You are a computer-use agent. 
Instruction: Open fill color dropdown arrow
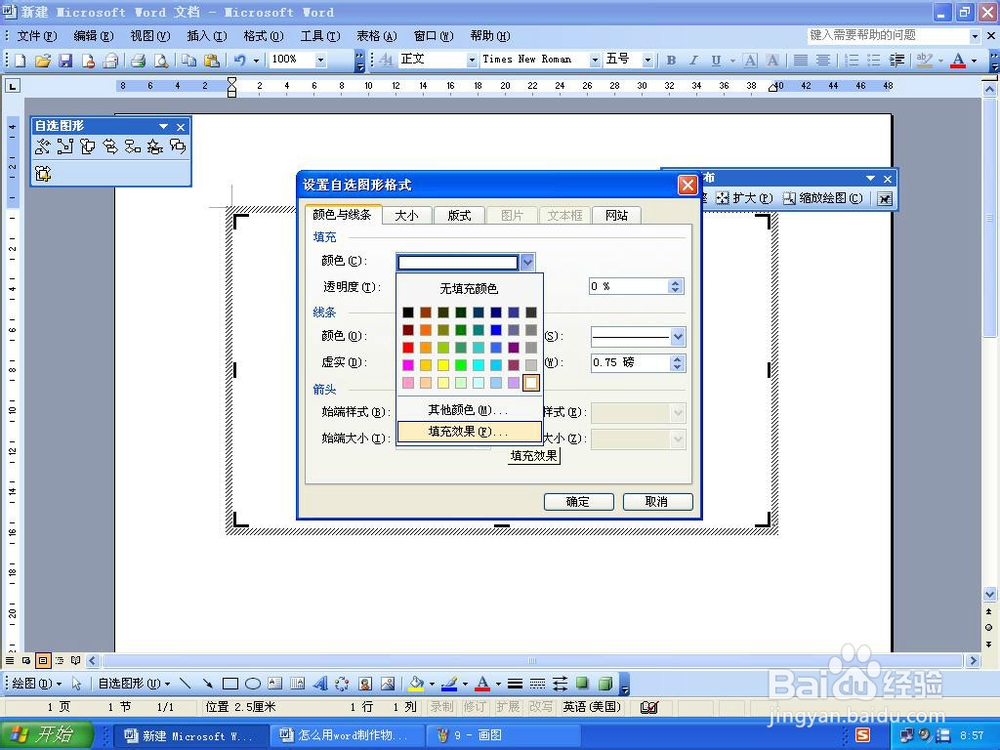(x=527, y=261)
